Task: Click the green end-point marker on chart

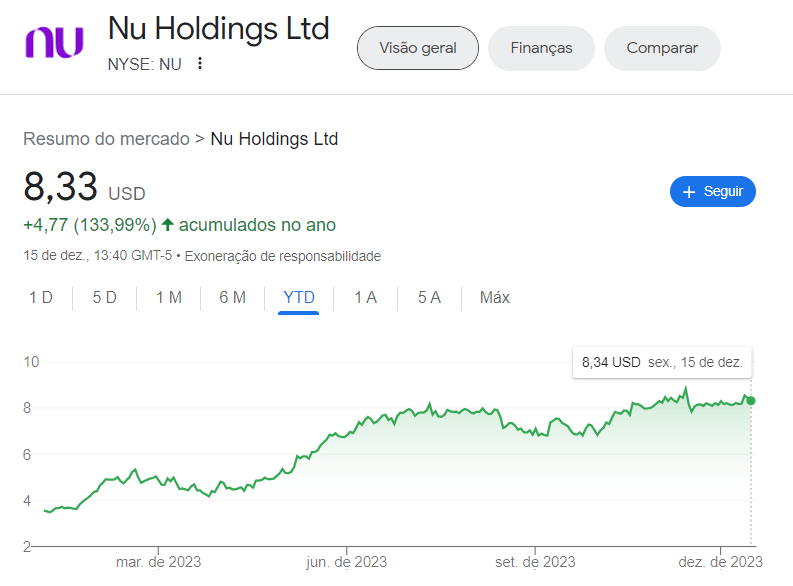Action: point(751,401)
